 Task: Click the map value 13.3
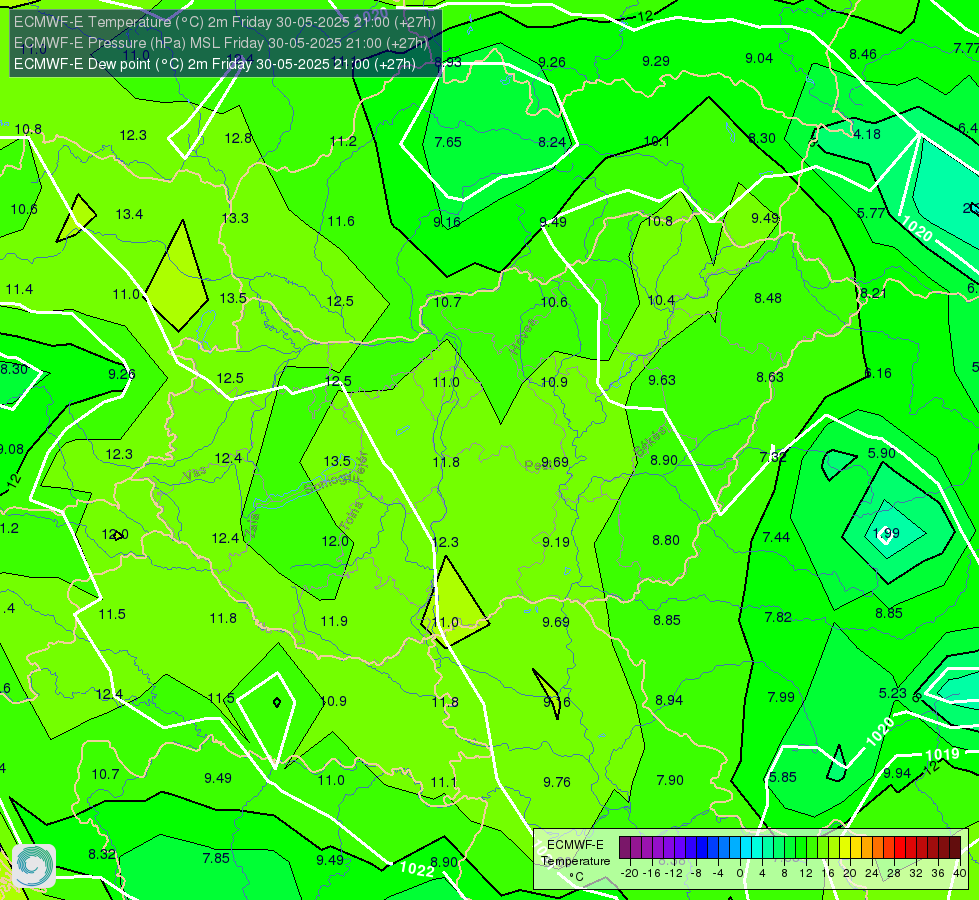tap(235, 218)
